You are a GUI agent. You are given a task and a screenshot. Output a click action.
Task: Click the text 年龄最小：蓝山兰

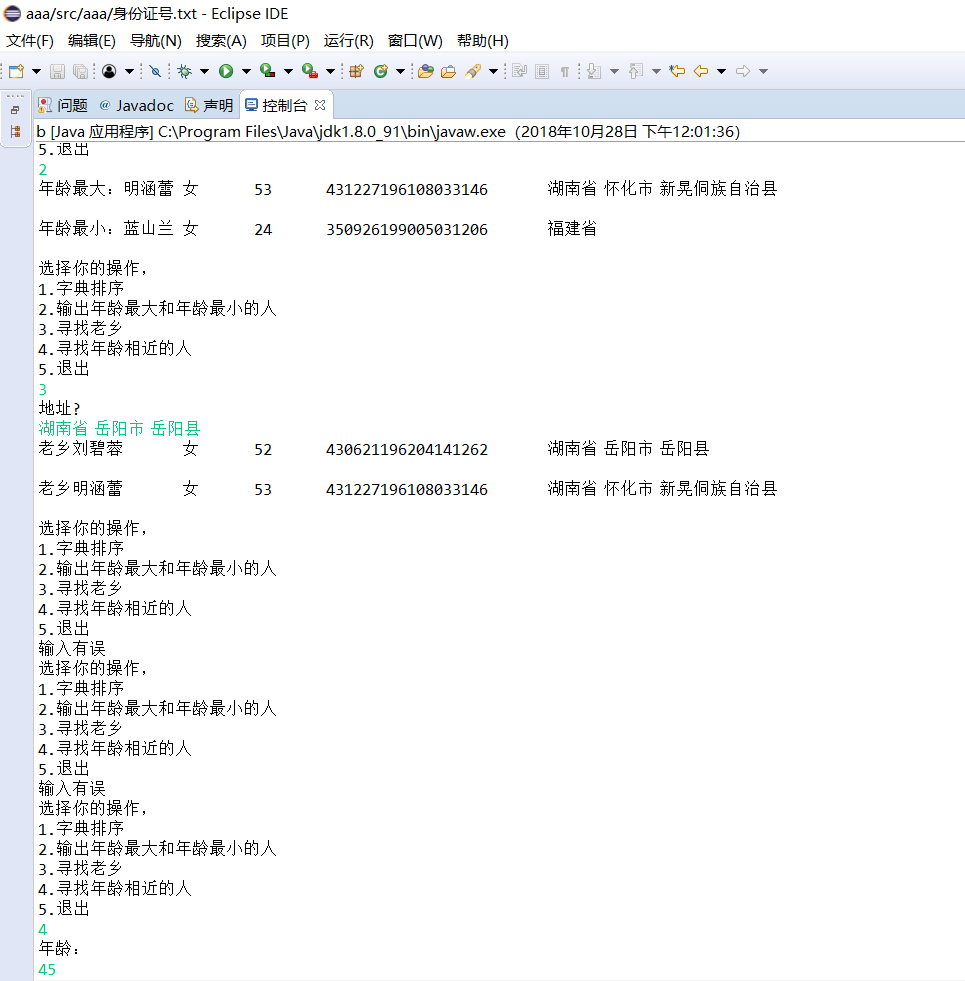click(x=106, y=229)
